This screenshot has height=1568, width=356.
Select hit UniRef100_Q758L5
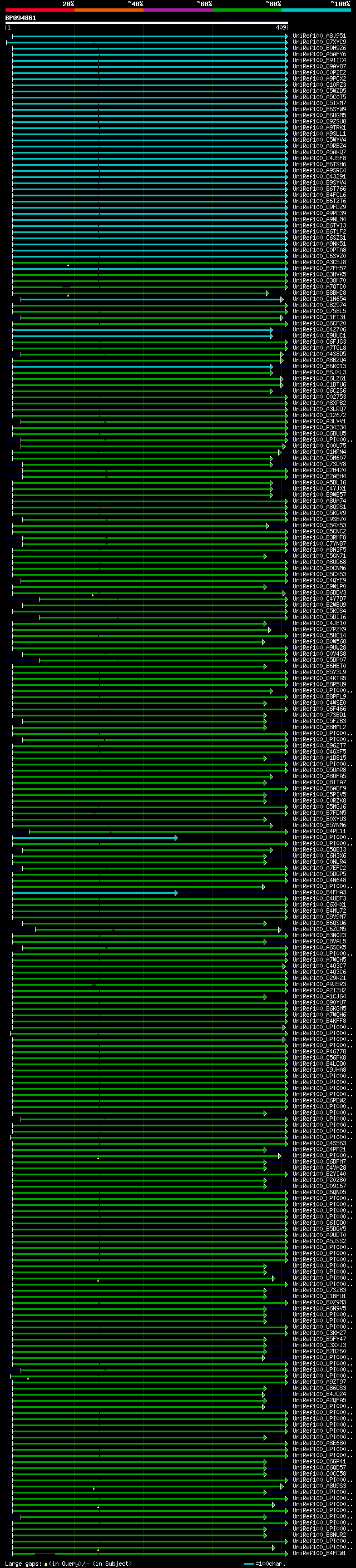[x=319, y=311]
